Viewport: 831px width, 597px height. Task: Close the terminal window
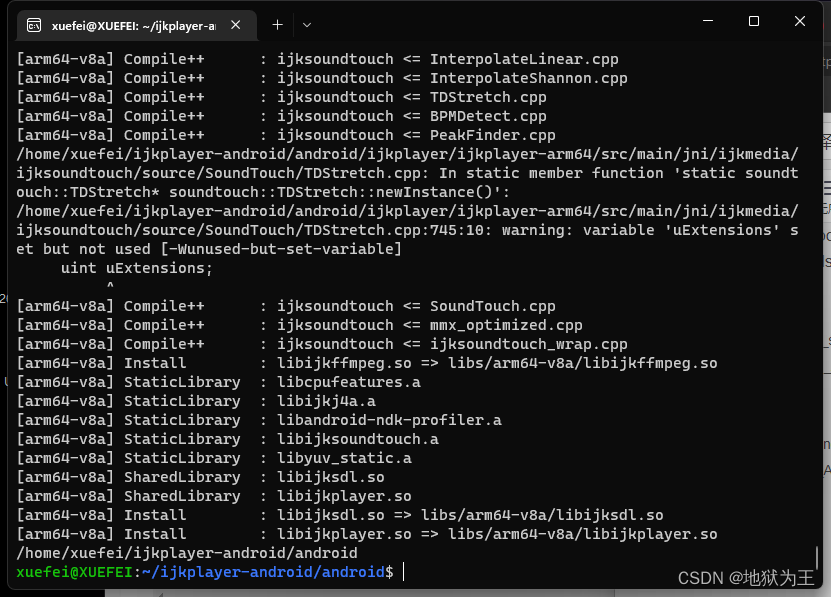point(800,21)
